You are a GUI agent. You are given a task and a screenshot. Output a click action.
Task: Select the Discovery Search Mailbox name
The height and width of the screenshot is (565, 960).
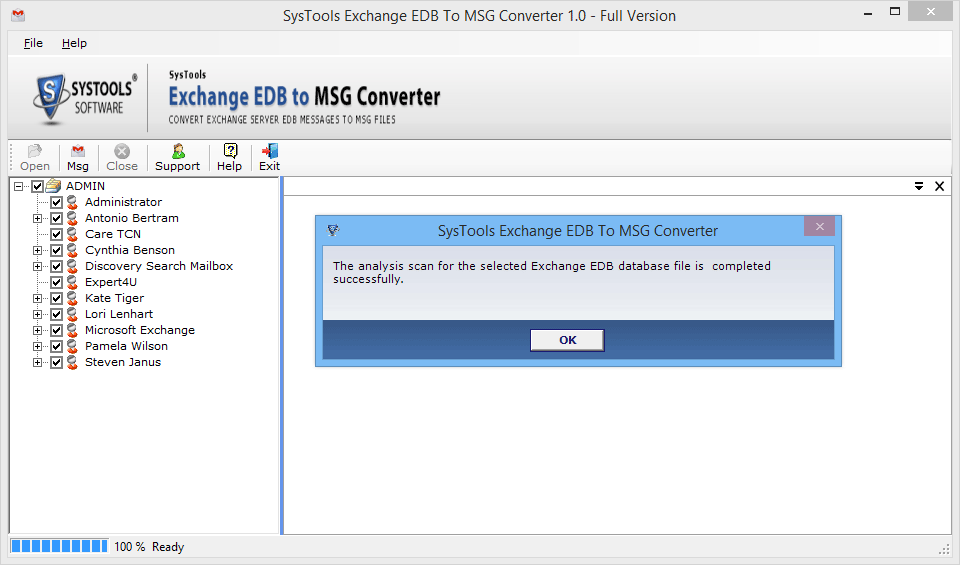(x=159, y=266)
